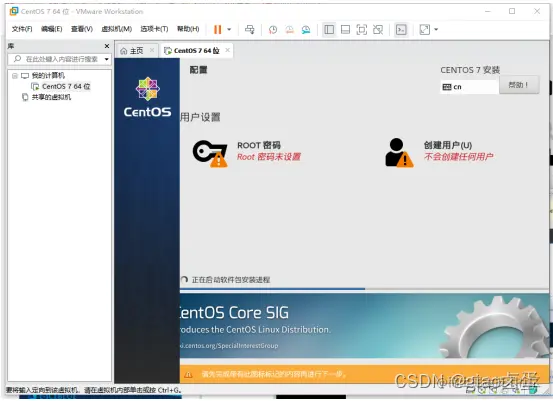Toggle the thumbnail bar view
Image resolution: width=553 pixels, height=401 pixels.
pos(345,30)
